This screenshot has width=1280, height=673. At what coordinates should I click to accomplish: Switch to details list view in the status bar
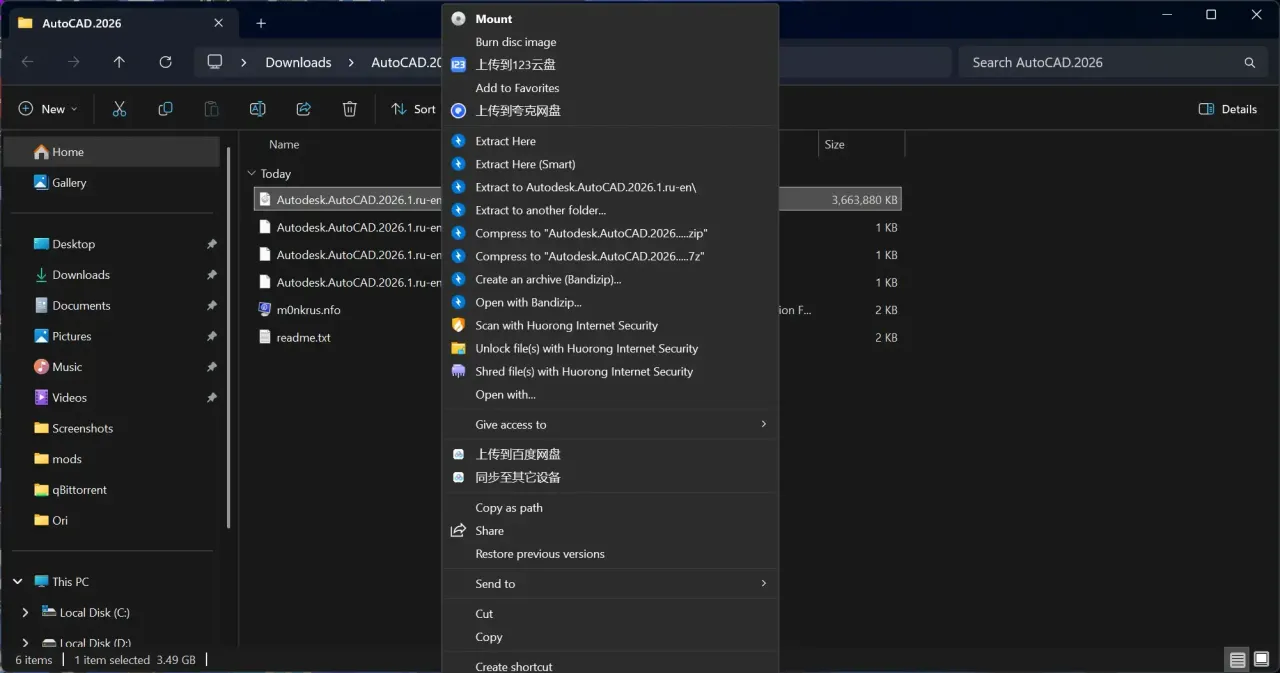pyautogui.click(x=1238, y=660)
